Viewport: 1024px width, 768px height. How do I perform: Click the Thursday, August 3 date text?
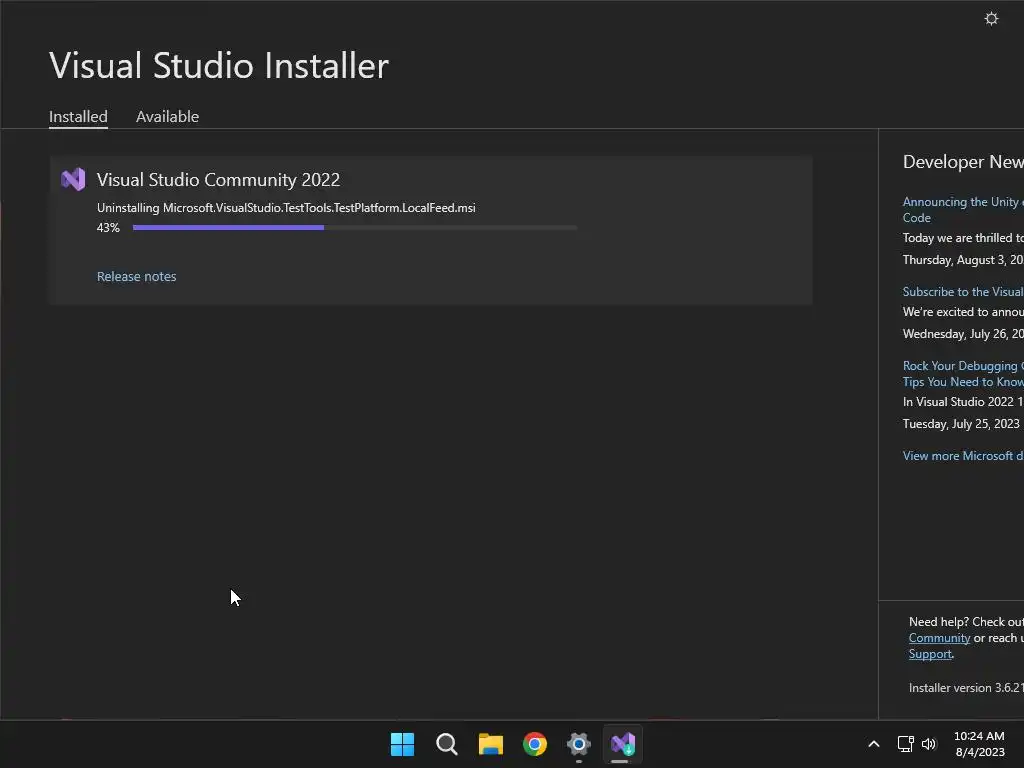click(963, 260)
